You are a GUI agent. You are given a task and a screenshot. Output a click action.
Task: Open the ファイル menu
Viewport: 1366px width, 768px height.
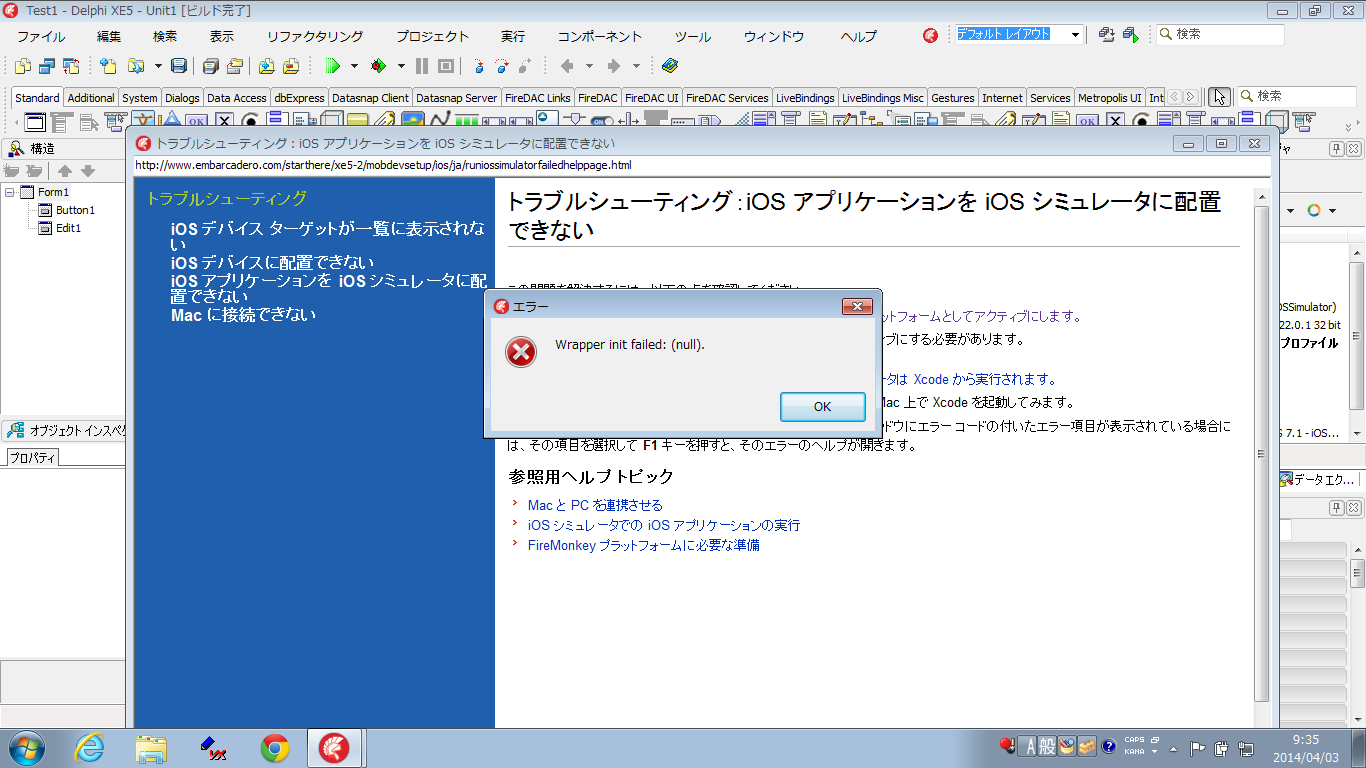[x=41, y=36]
